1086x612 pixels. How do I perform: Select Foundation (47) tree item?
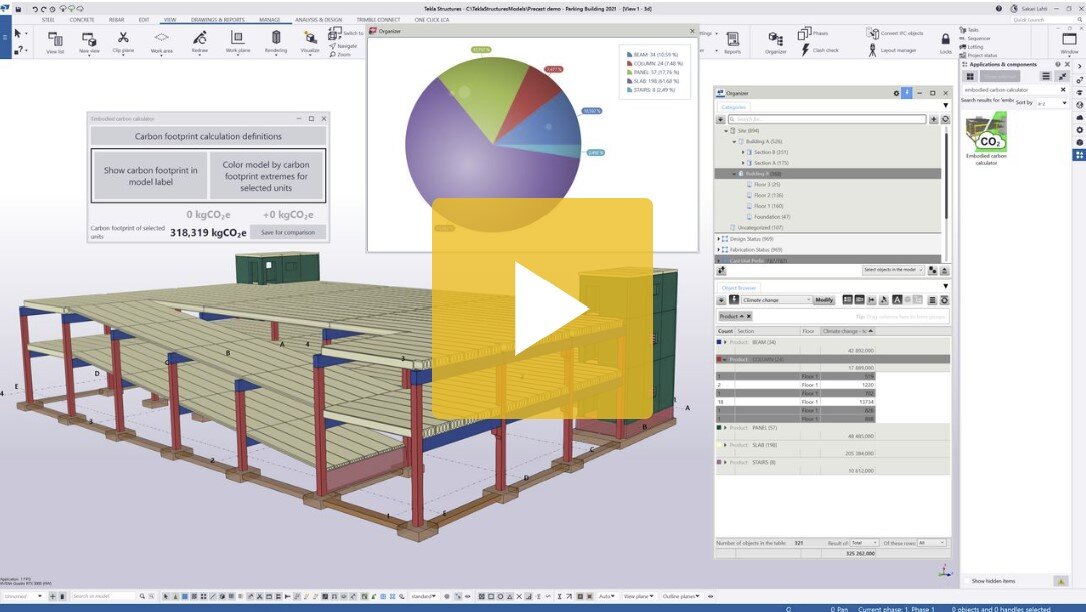click(772, 217)
